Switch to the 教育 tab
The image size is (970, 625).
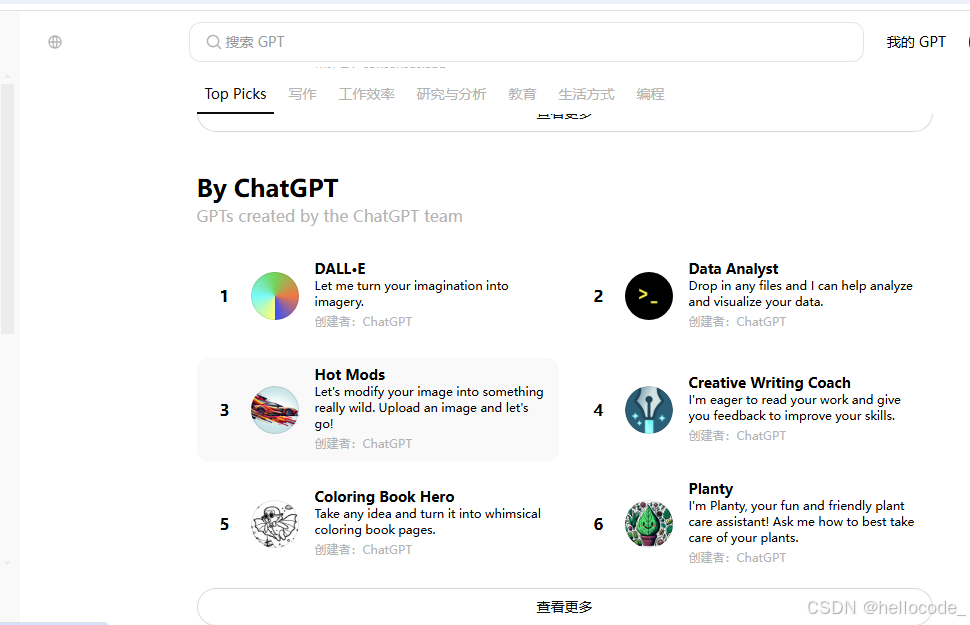click(522, 94)
